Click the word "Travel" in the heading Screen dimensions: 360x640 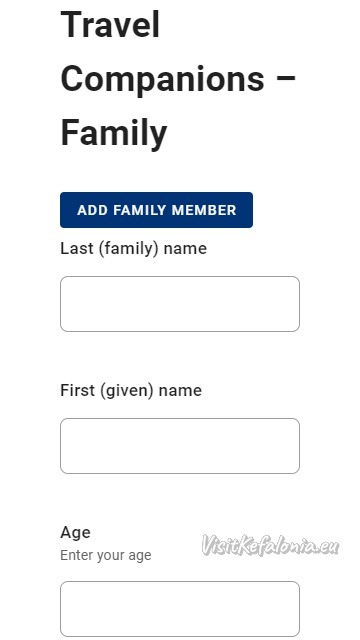110,24
